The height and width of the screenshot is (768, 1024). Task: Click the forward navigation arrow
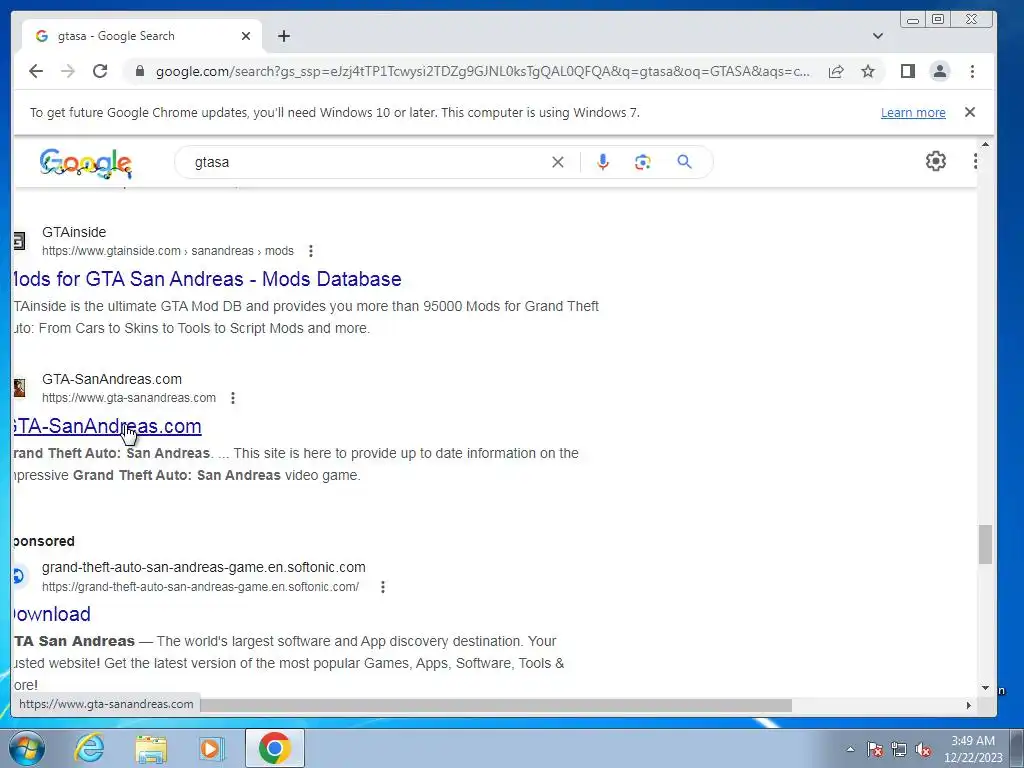pos(68,71)
